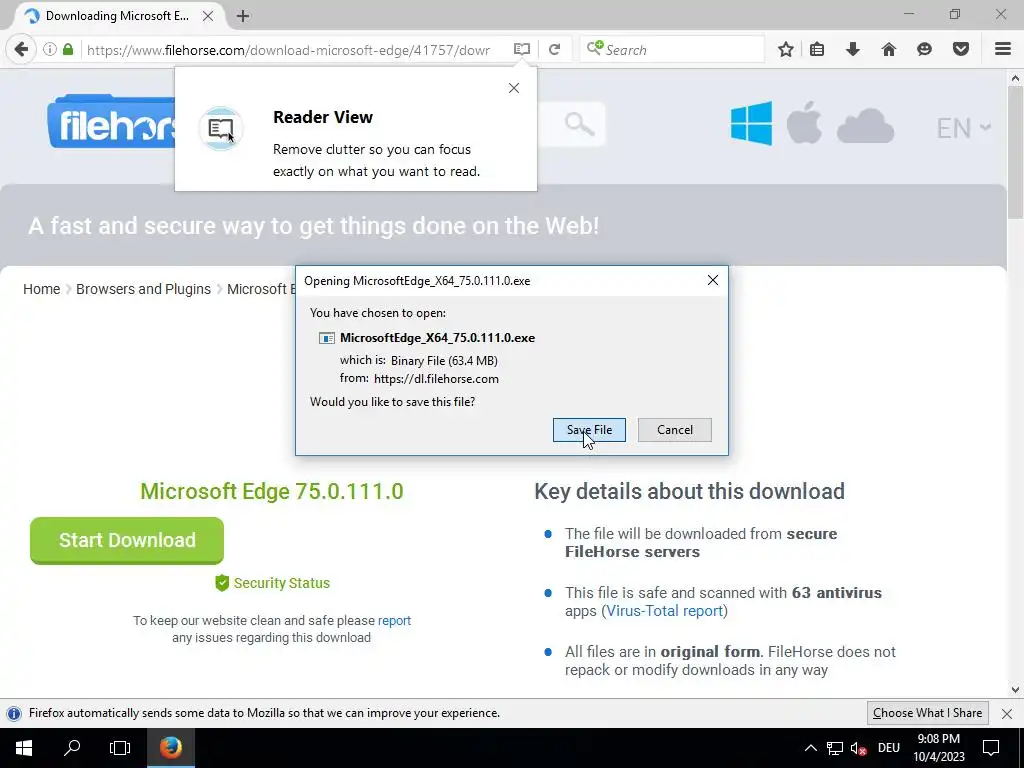
Task: Cancel the file download dialog
Action: pos(675,430)
